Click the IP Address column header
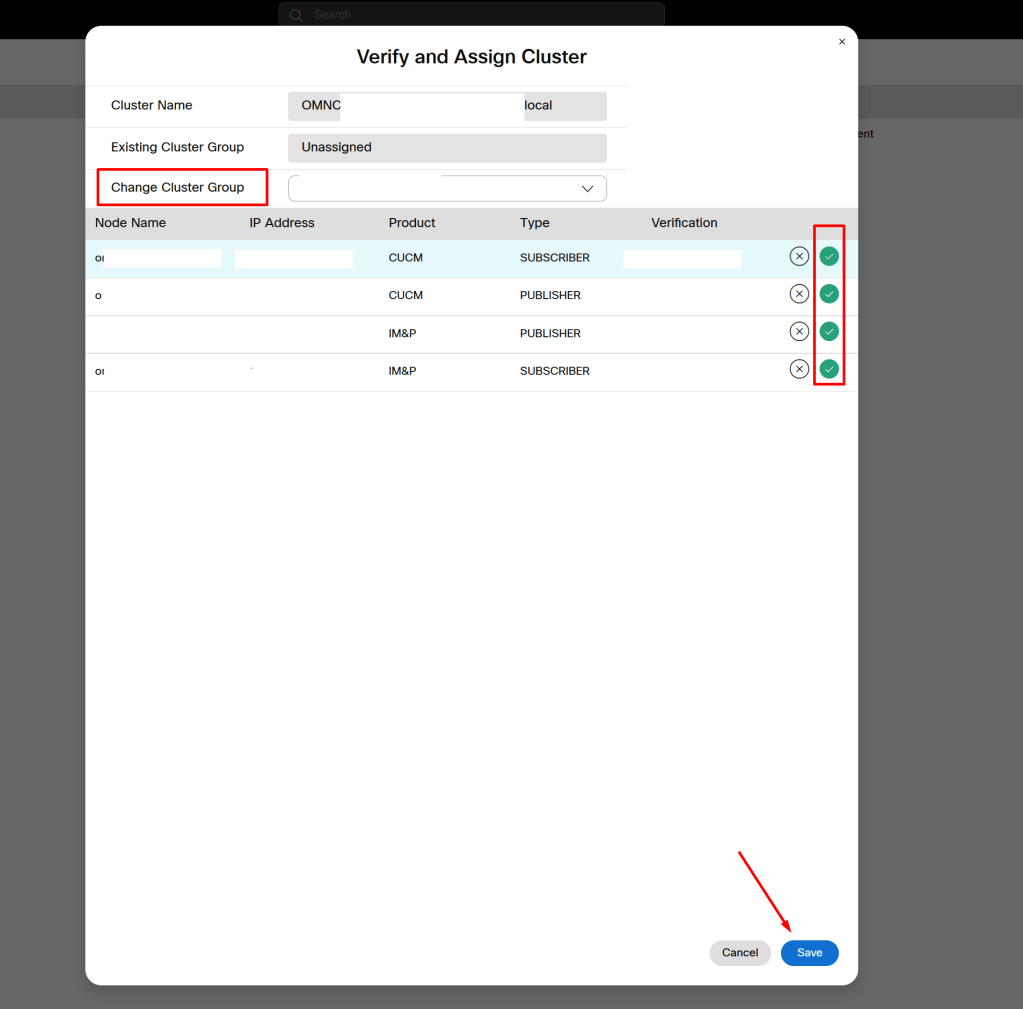1023x1009 pixels. coord(282,223)
